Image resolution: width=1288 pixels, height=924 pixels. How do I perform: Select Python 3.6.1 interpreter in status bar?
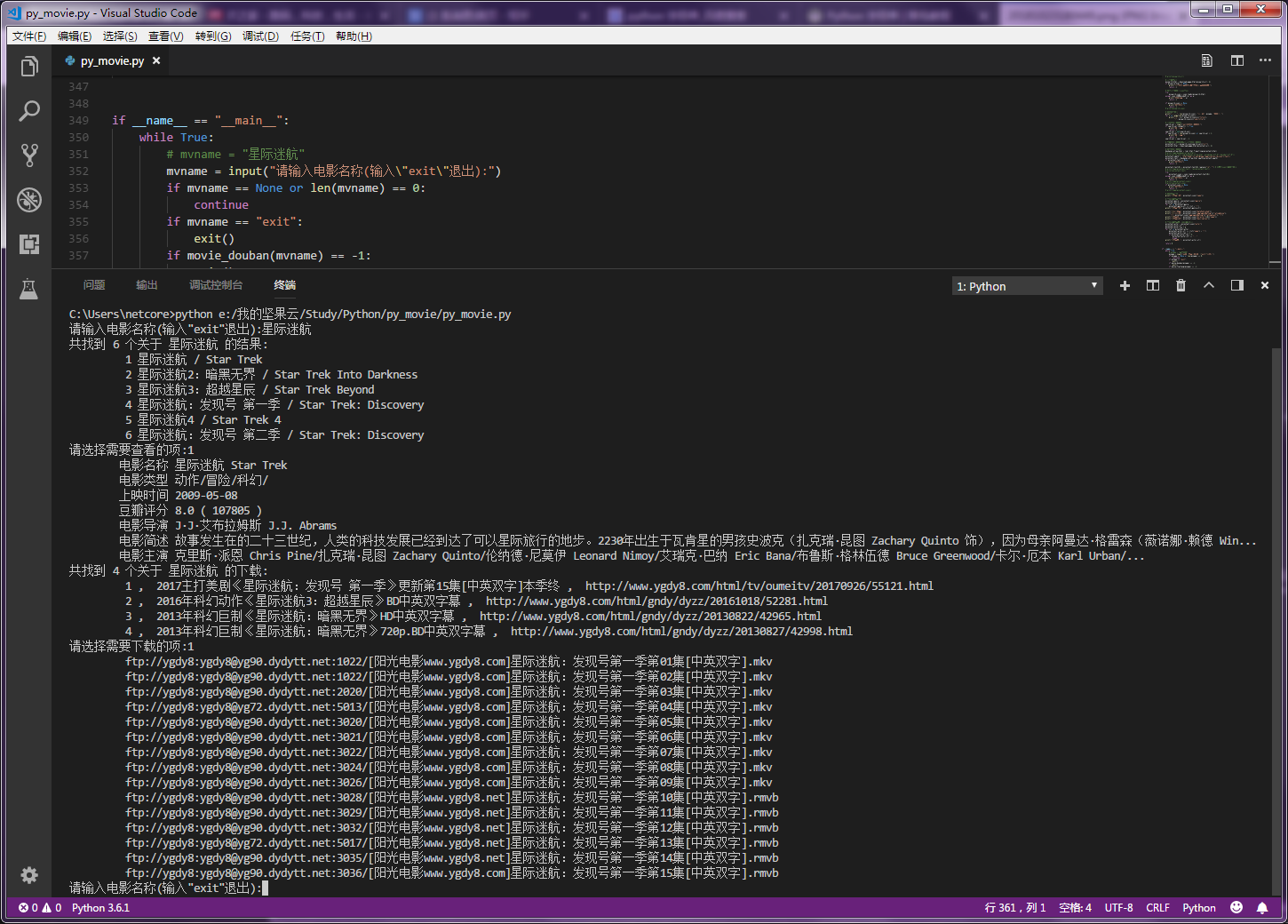click(100, 908)
